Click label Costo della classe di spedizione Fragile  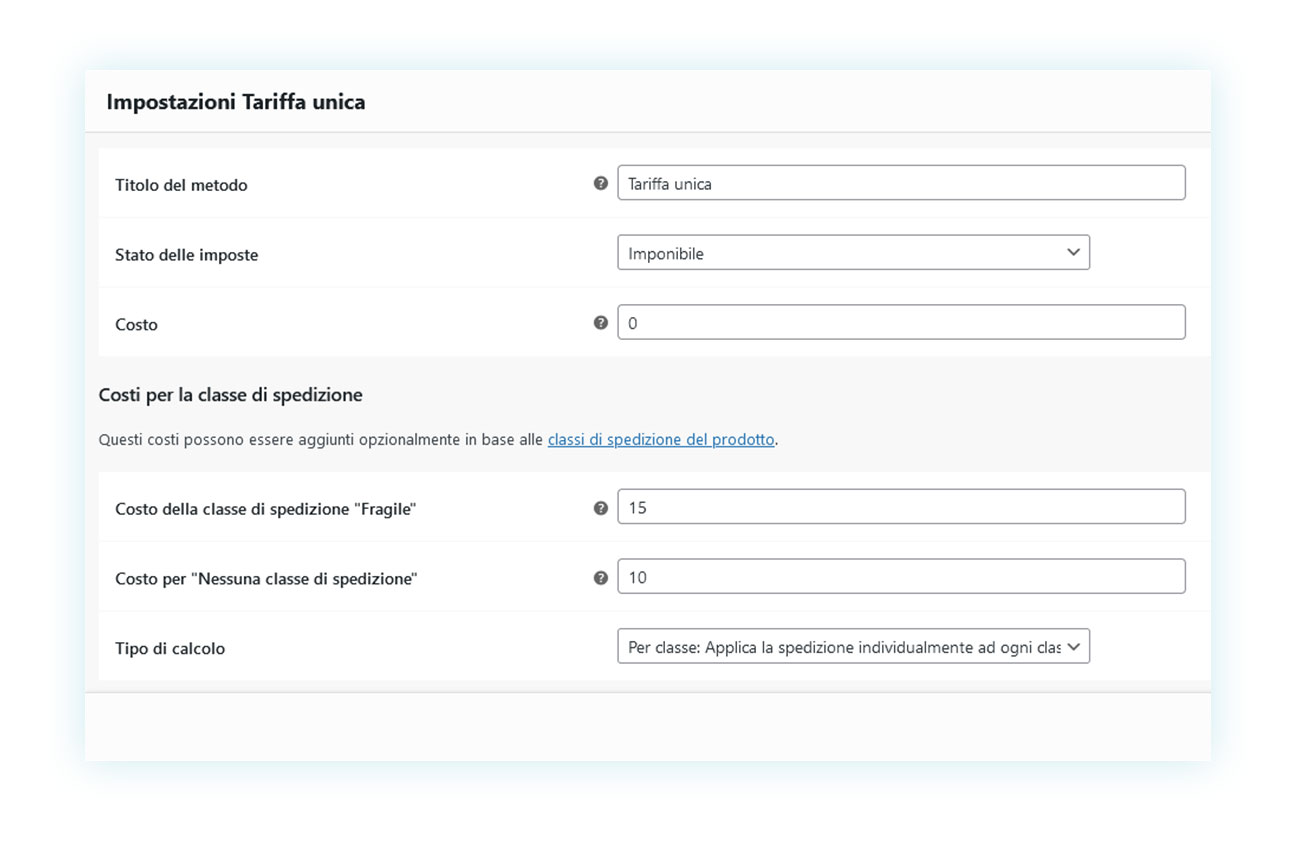point(265,509)
